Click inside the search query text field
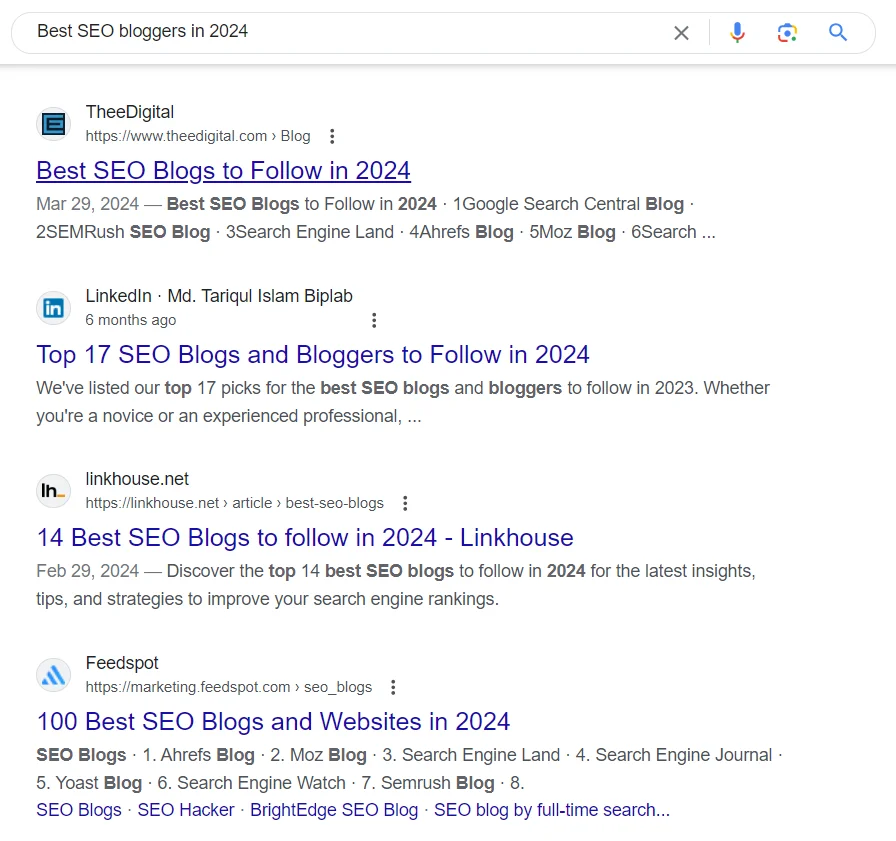This screenshot has height=841, width=896. tap(343, 32)
